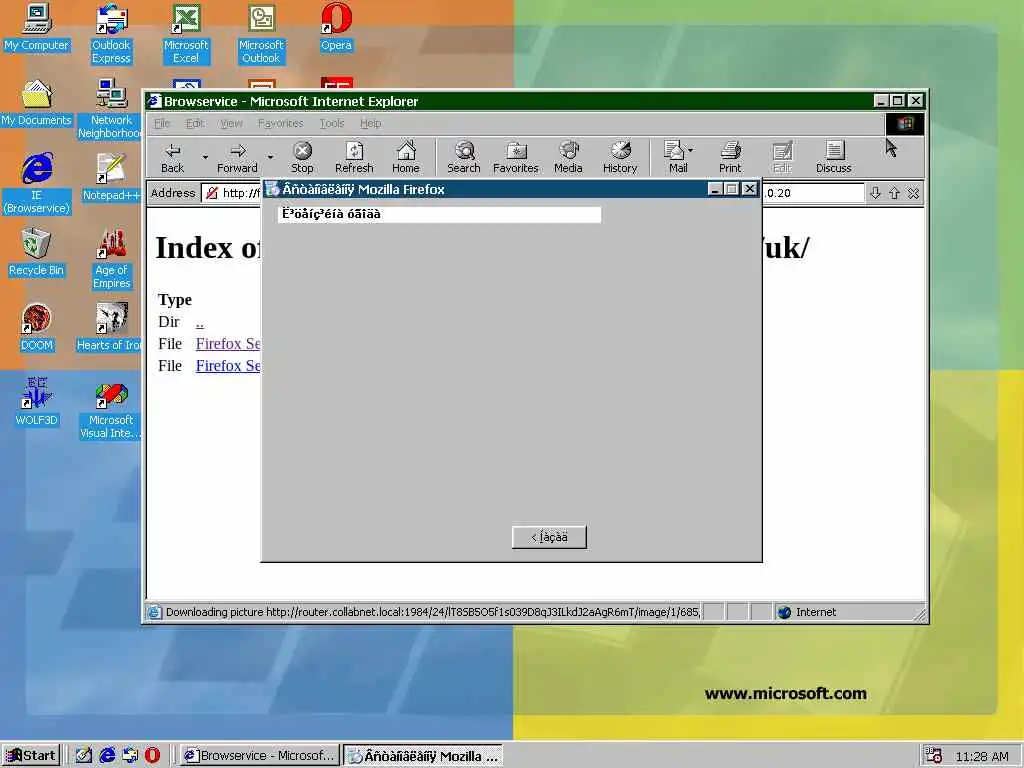1024x768 pixels.
Task: Print the current page
Action: (730, 158)
